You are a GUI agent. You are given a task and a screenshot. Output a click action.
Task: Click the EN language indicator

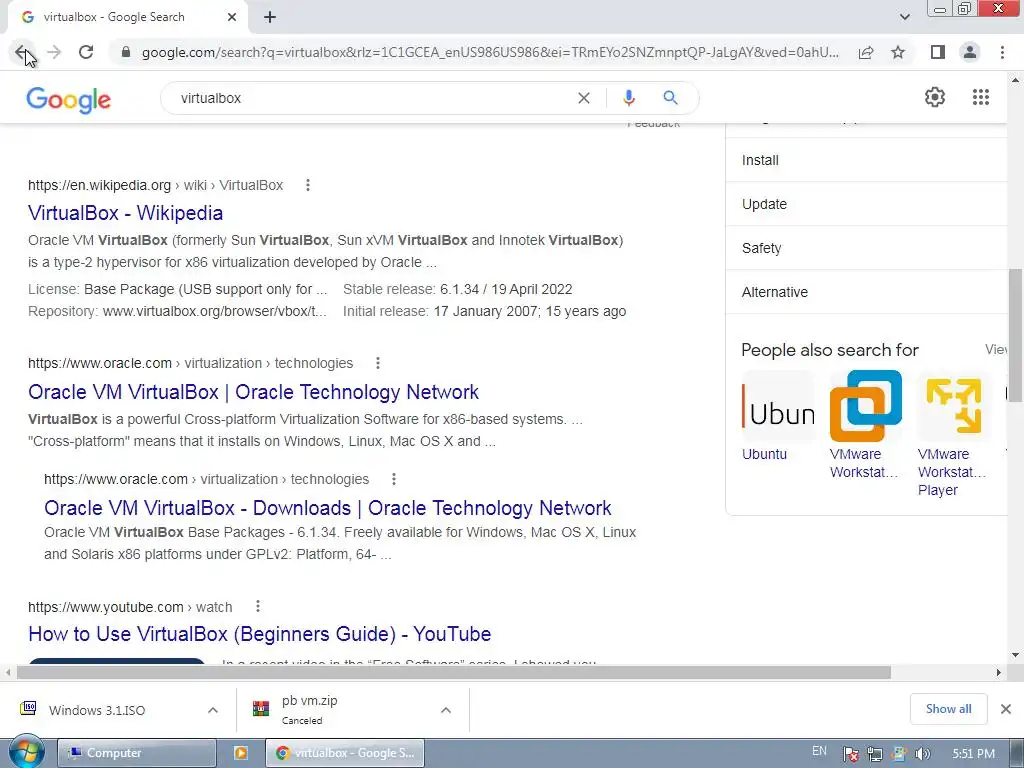point(819,751)
